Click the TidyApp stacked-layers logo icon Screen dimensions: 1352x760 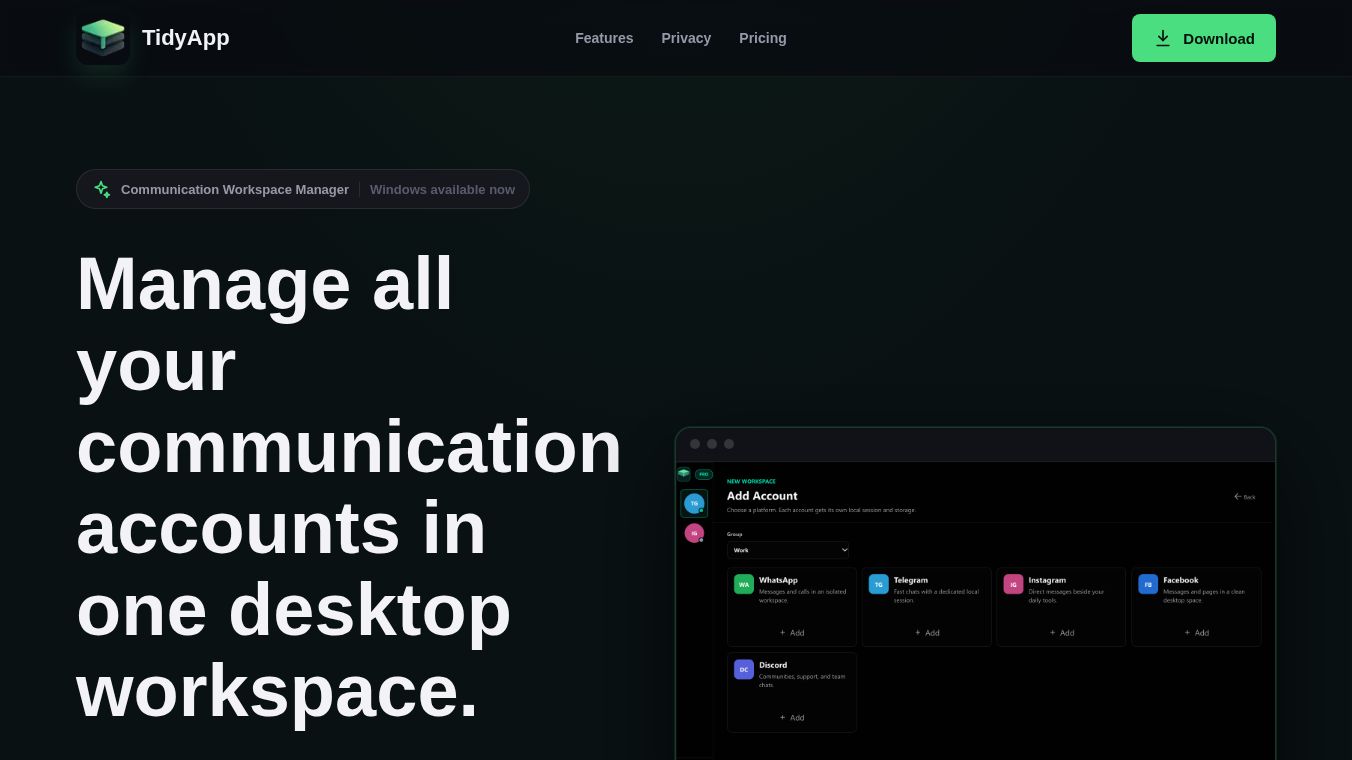click(x=103, y=38)
